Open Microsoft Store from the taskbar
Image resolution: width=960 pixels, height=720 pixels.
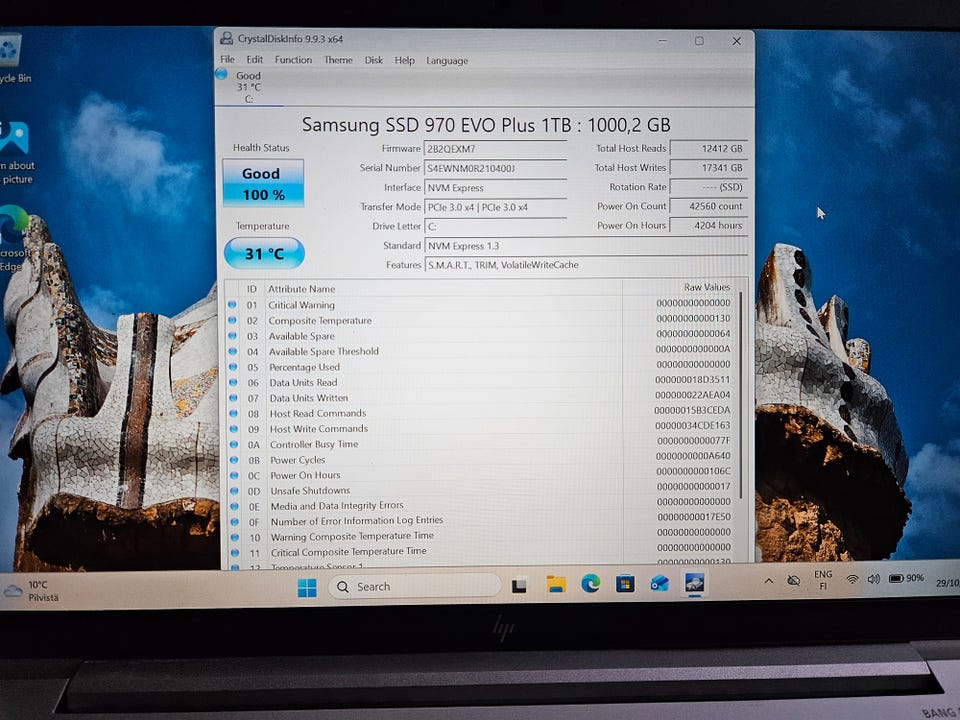(624, 583)
